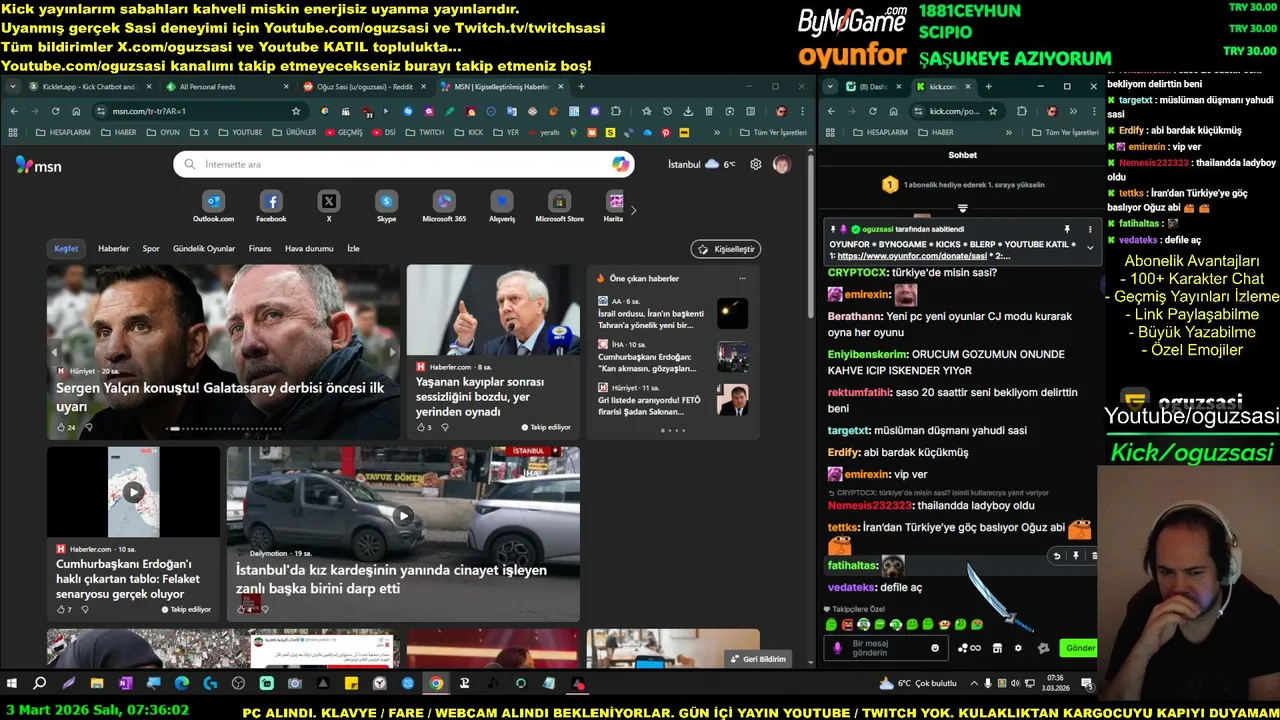The image size is (1280, 720).
Task: Click the Geri Bildirim button
Action: tap(758, 659)
